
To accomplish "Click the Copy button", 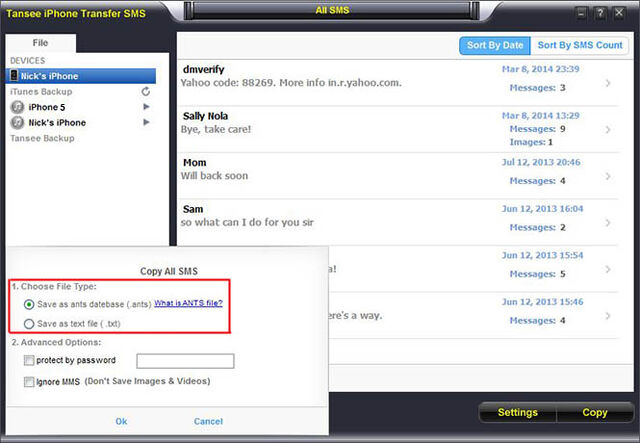I will (x=595, y=412).
